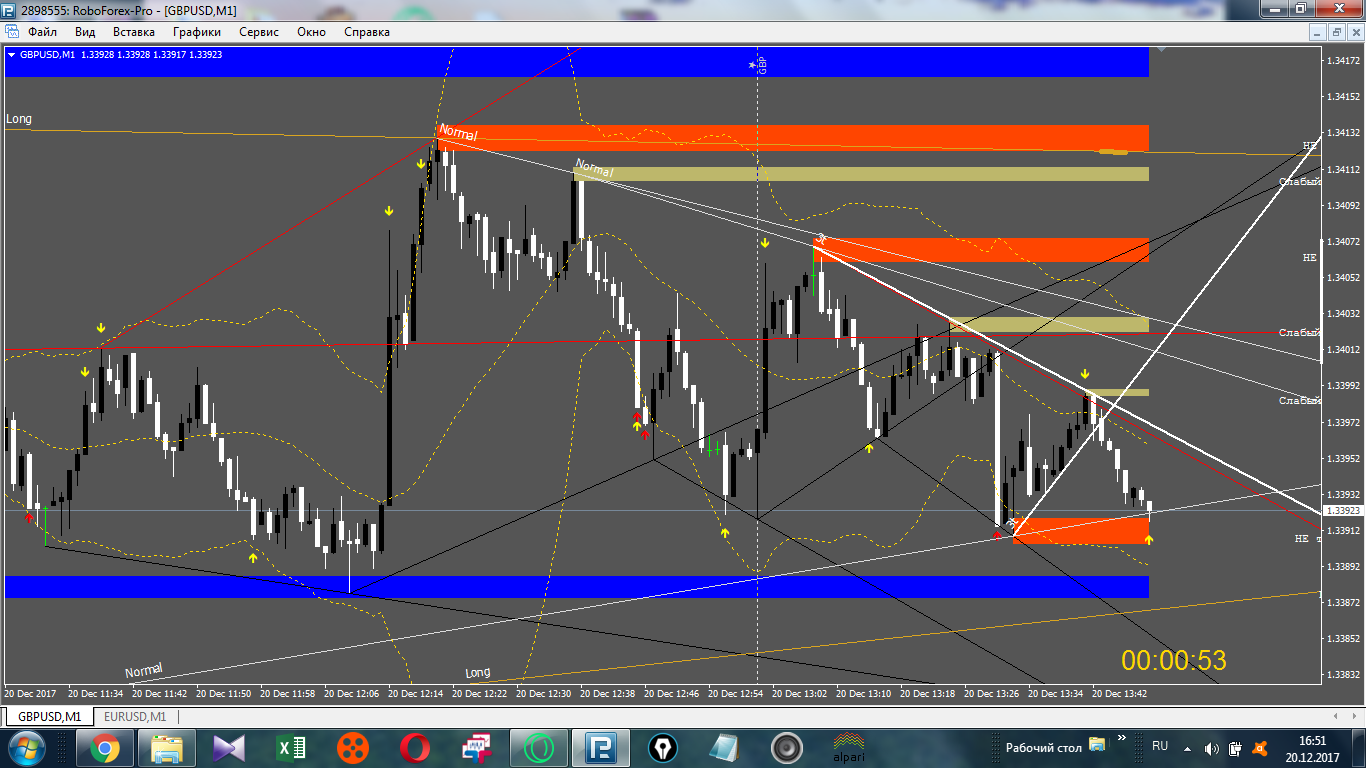Expand the triangle before GBPUSD,M1 chart header

(11, 55)
